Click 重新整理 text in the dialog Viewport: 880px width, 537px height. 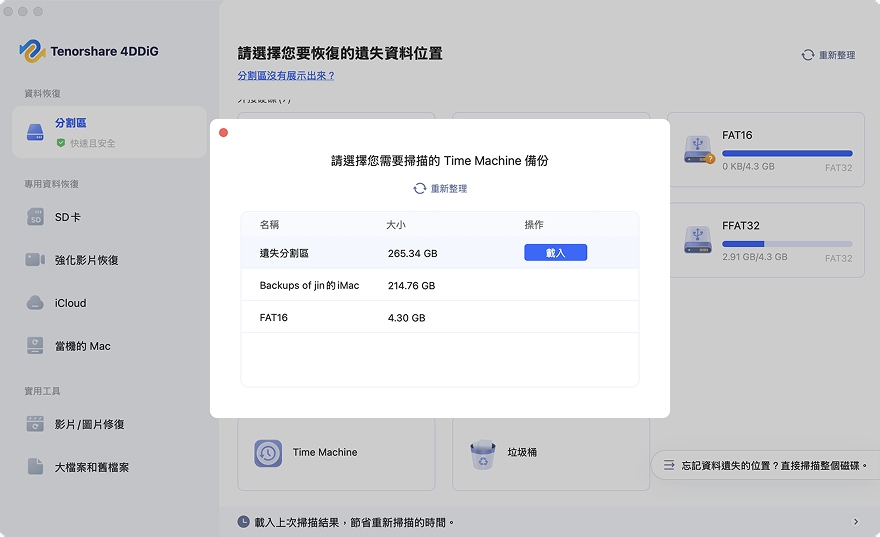[449, 189]
